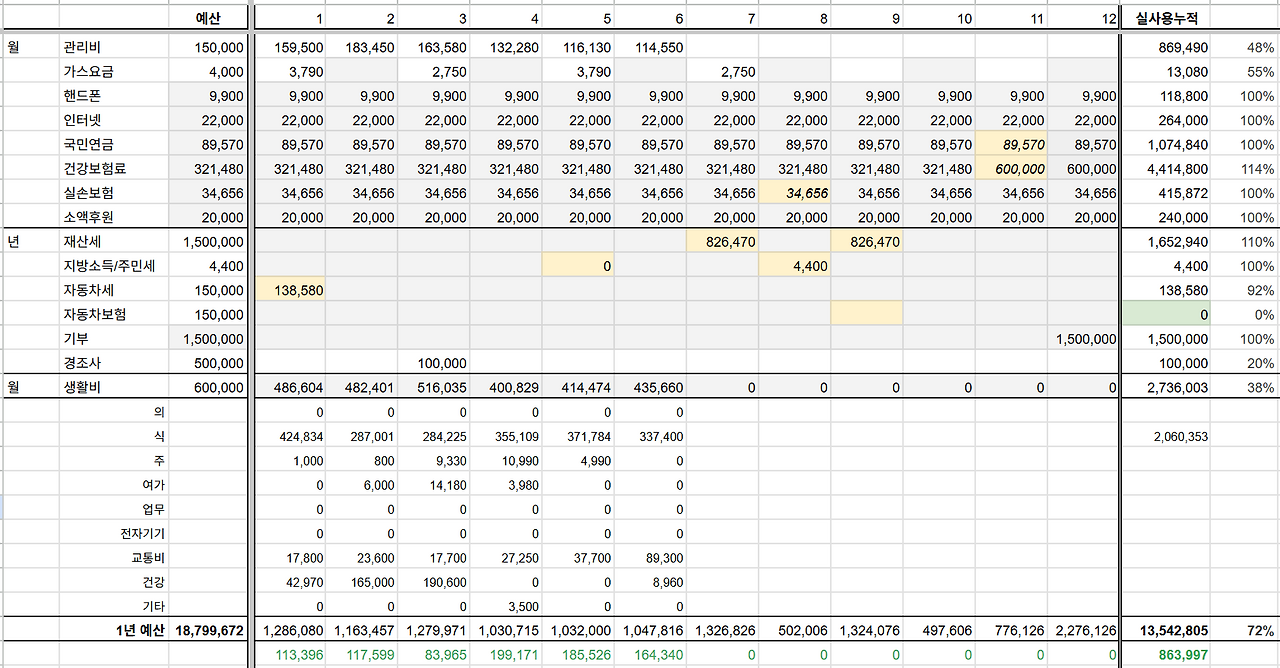Image resolution: width=1280 pixels, height=668 pixels.
Task: Select the 1,286,080 January total cell
Action: click(x=290, y=630)
